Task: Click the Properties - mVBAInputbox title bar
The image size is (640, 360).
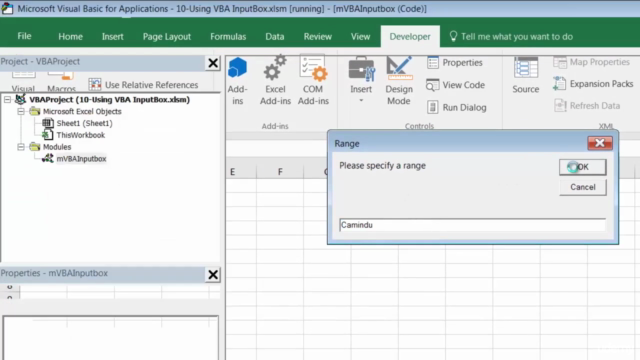Action: click(x=102, y=273)
